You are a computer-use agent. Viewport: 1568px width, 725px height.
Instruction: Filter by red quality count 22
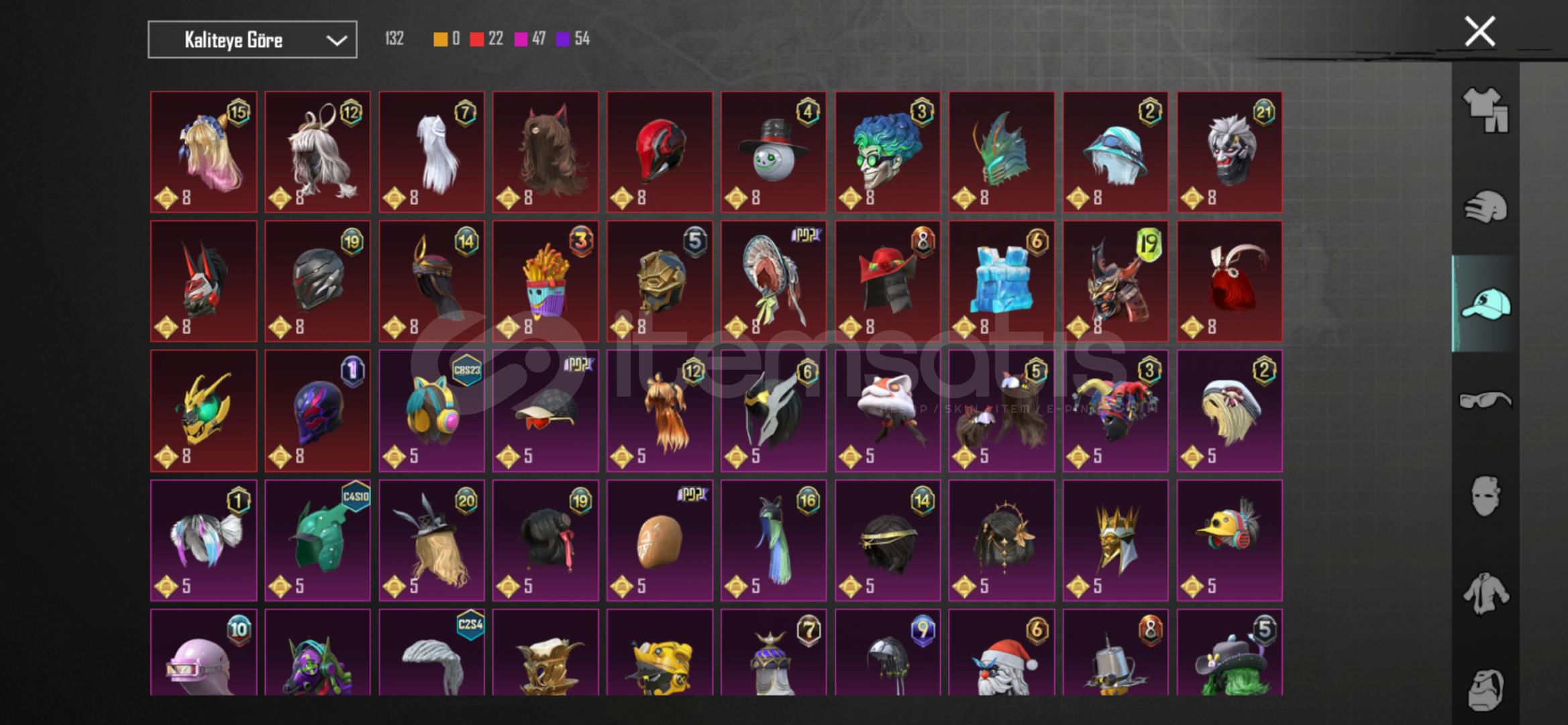(486, 39)
